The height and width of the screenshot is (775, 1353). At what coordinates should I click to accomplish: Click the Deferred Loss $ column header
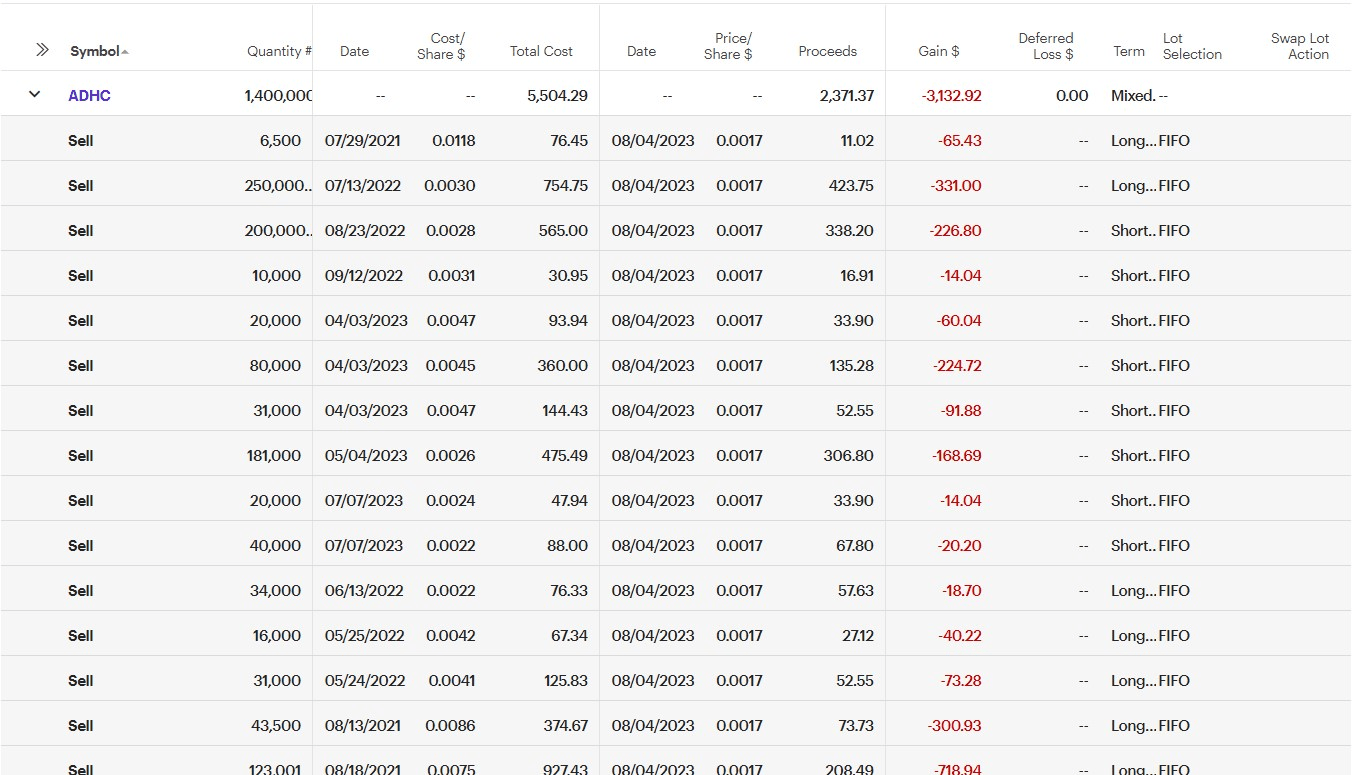(1045, 46)
